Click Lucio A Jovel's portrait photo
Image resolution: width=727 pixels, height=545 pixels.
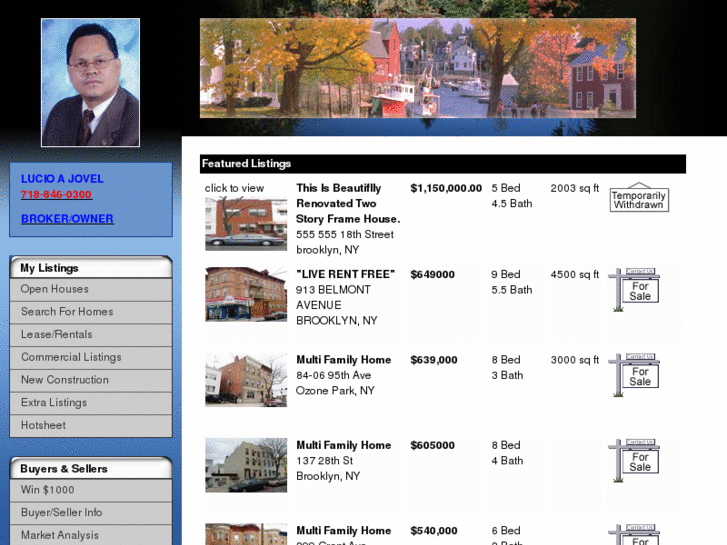click(90, 83)
